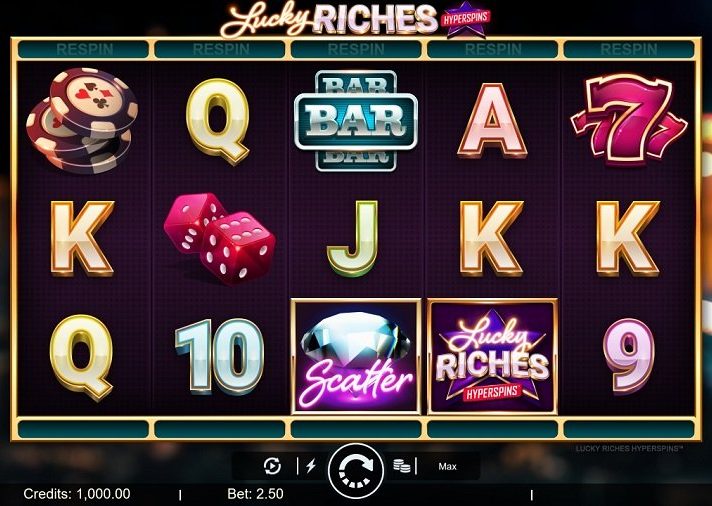Click the pink 9 symbol

(x=629, y=355)
